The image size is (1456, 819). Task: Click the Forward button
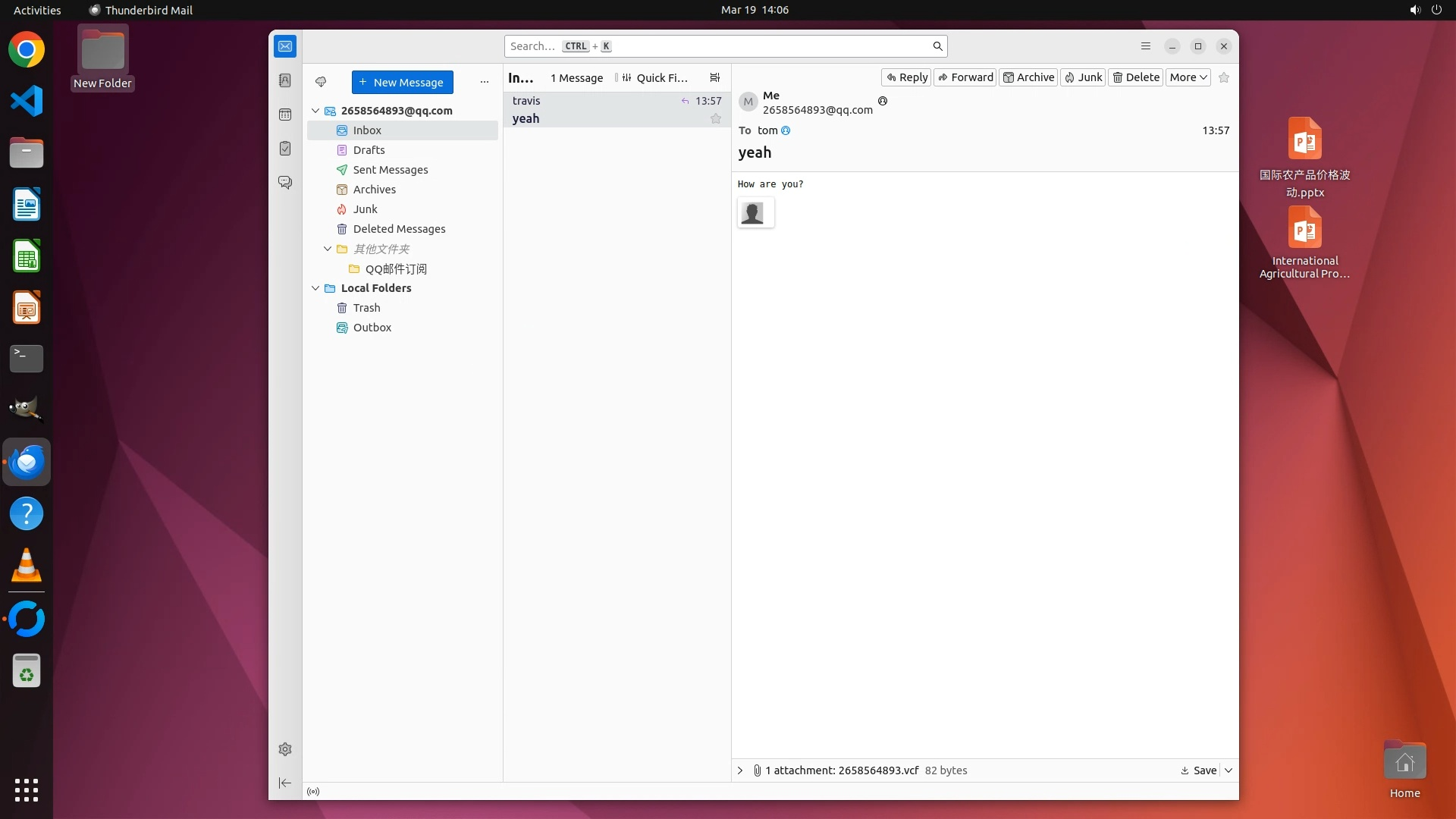point(965,77)
